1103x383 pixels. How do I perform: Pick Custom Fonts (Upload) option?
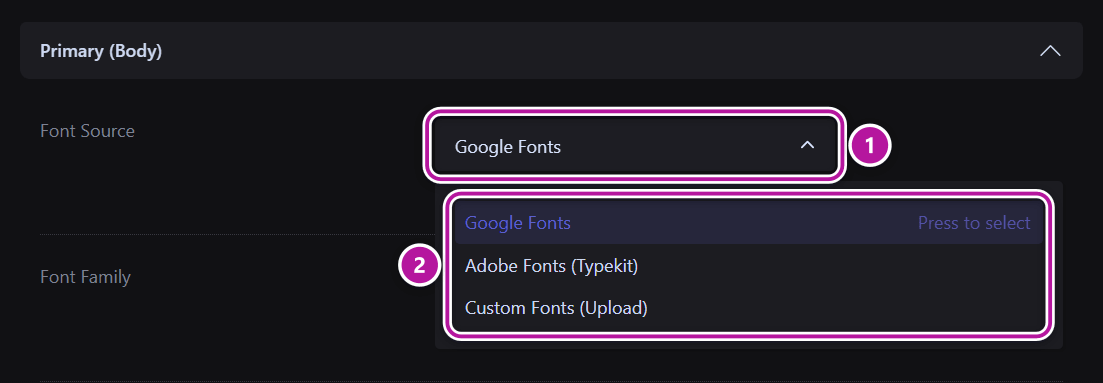pyautogui.click(x=748, y=308)
